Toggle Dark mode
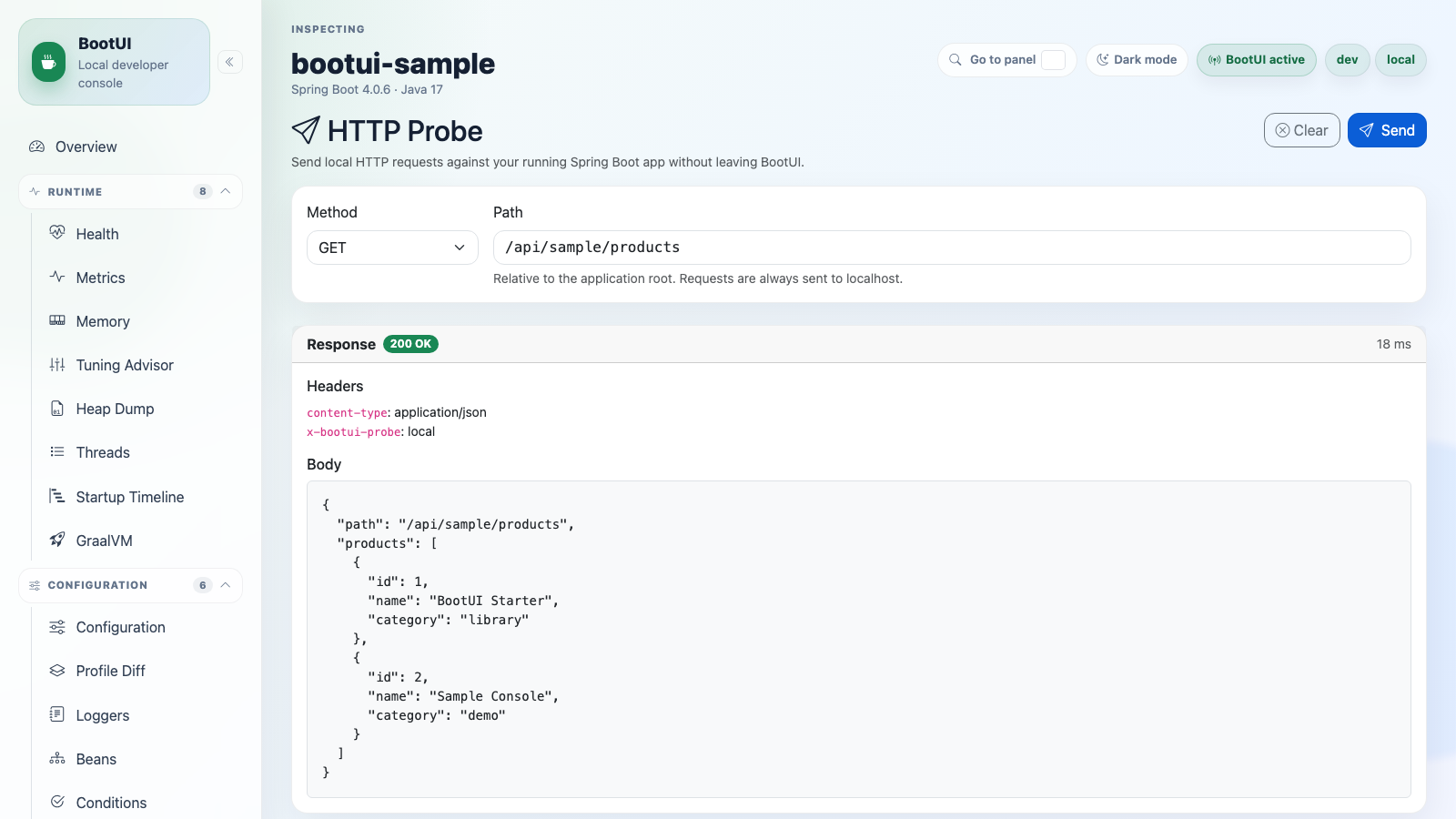1456x819 pixels. (1137, 60)
